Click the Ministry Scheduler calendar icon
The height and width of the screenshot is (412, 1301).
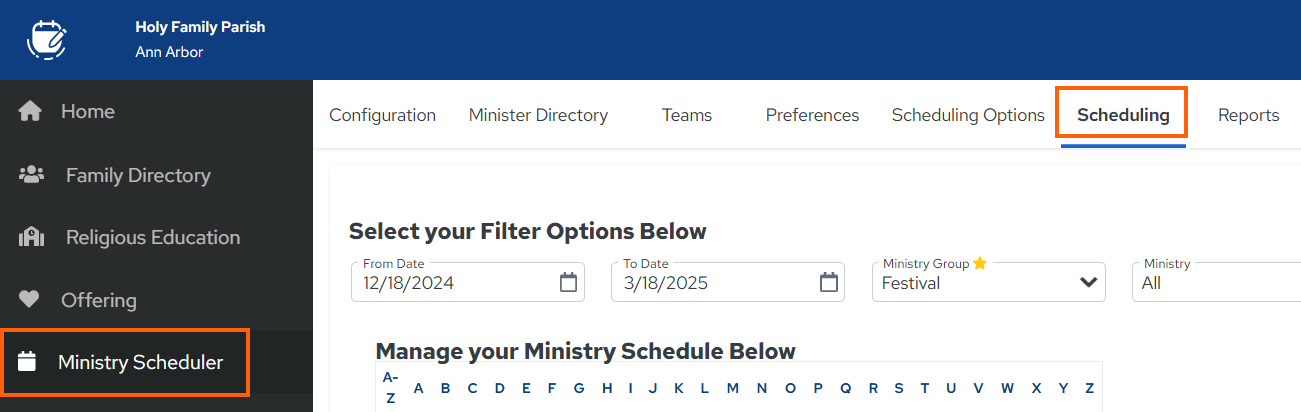[x=28, y=362]
